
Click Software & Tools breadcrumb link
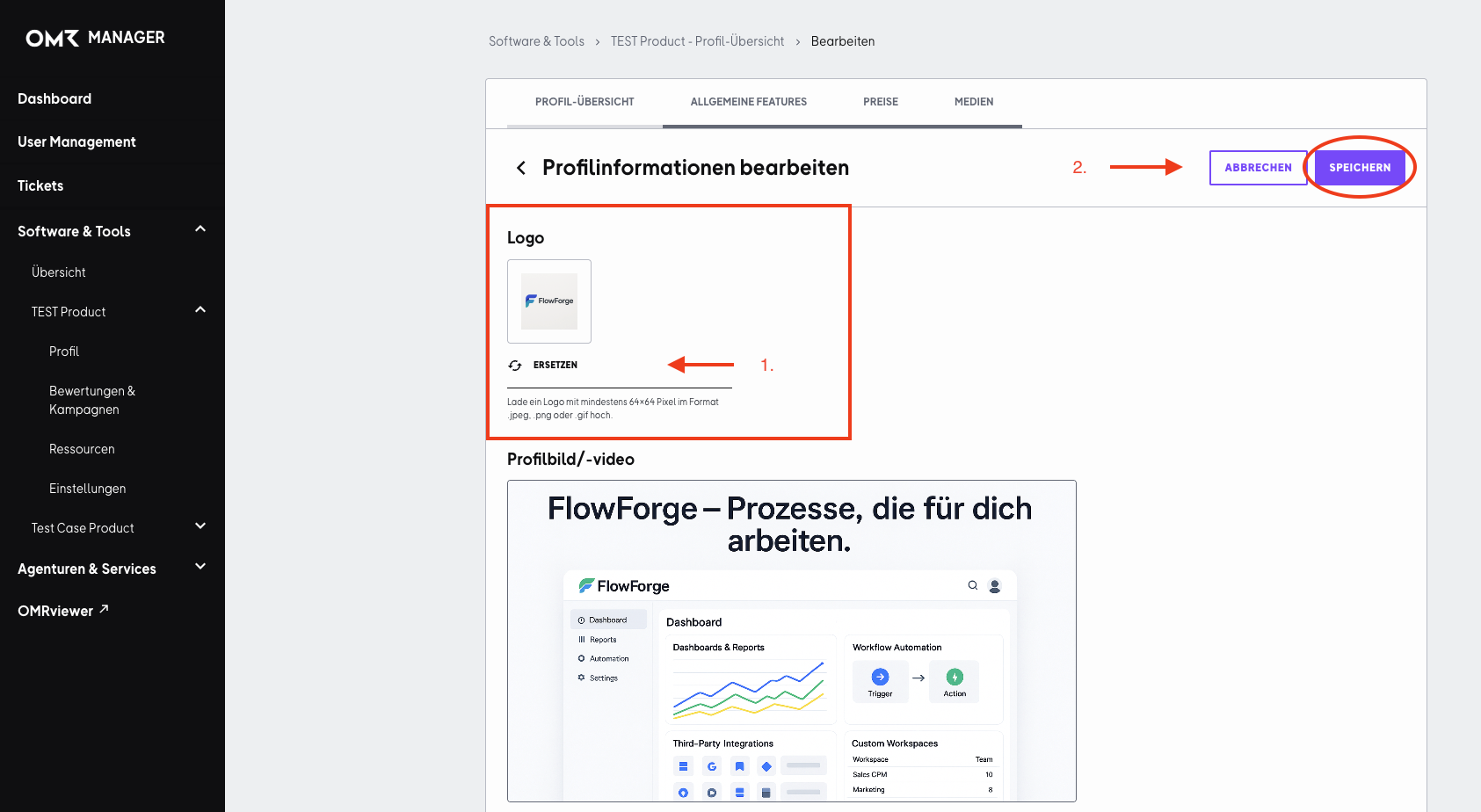point(536,41)
